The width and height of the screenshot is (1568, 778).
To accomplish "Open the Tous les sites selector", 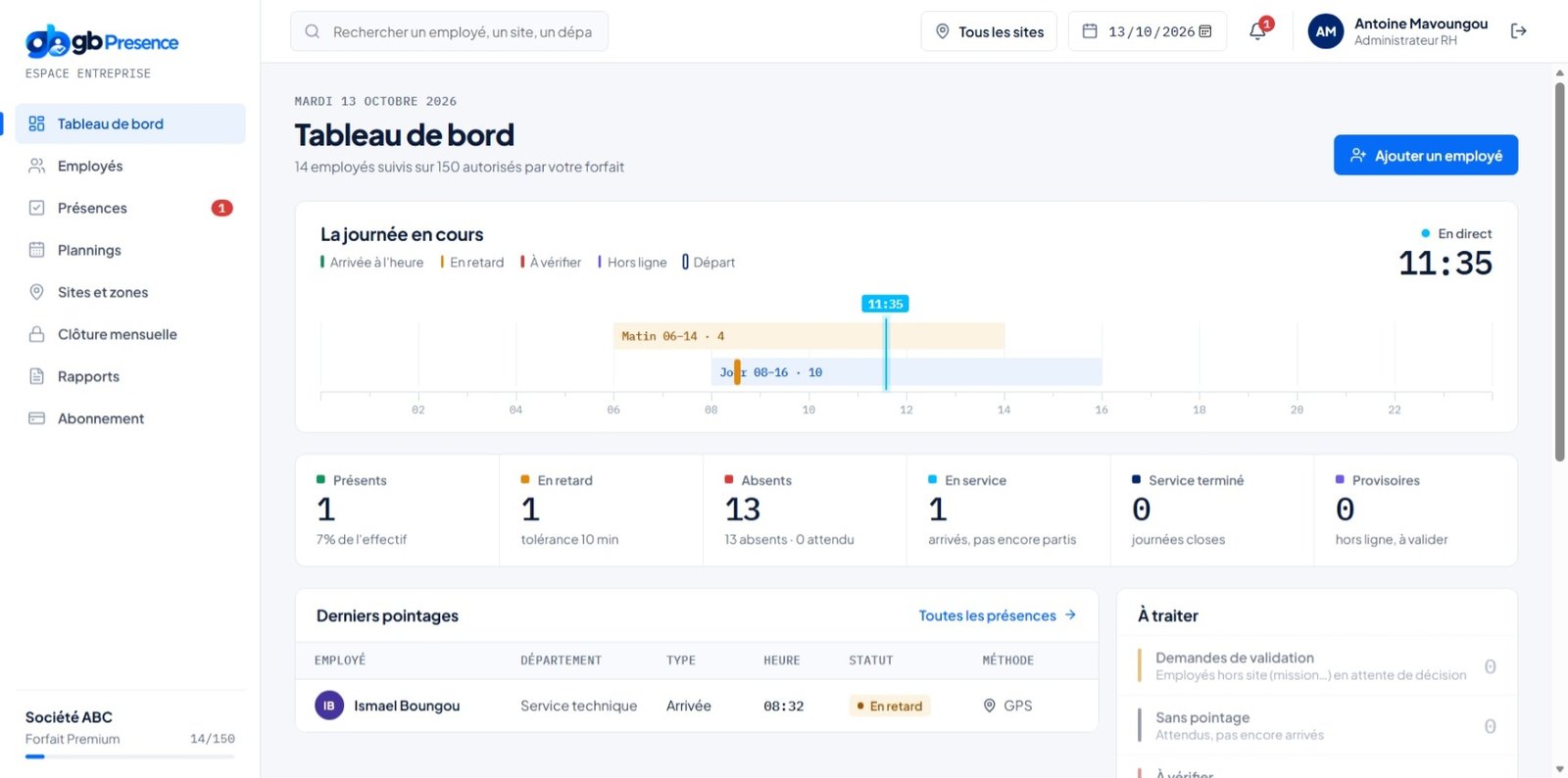I will pos(989,31).
